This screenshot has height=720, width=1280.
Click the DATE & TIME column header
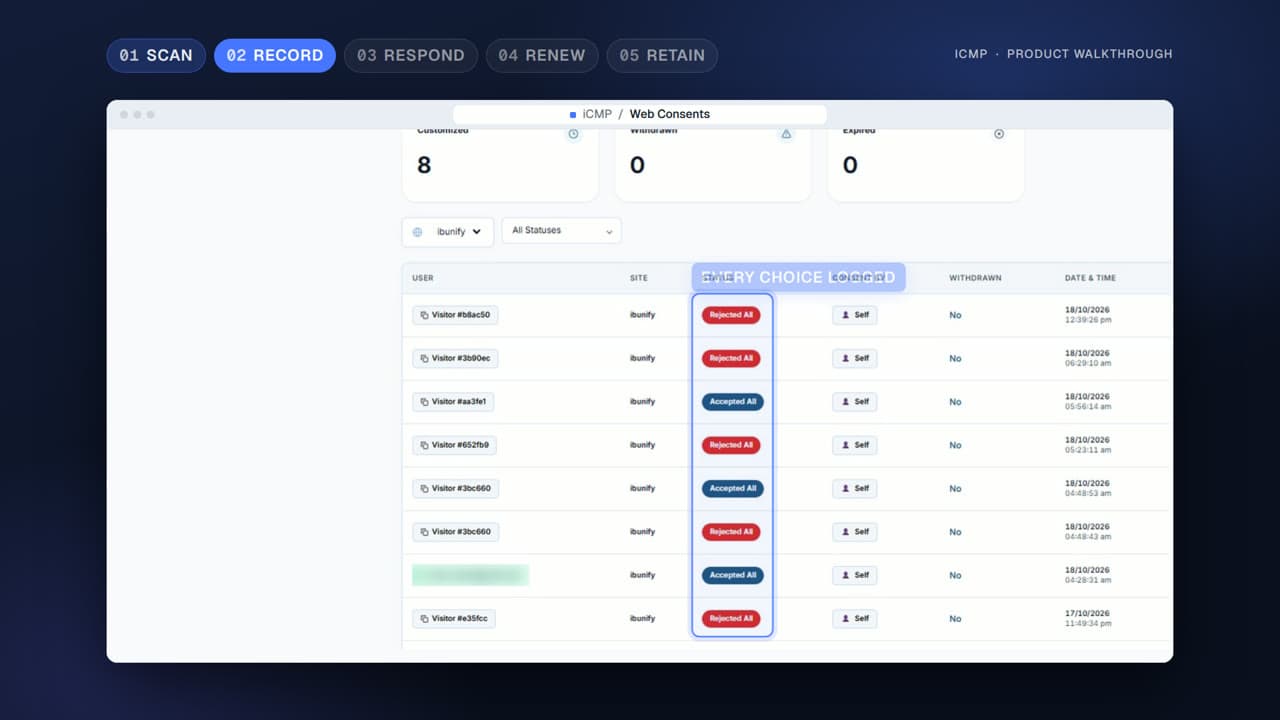coord(1090,278)
